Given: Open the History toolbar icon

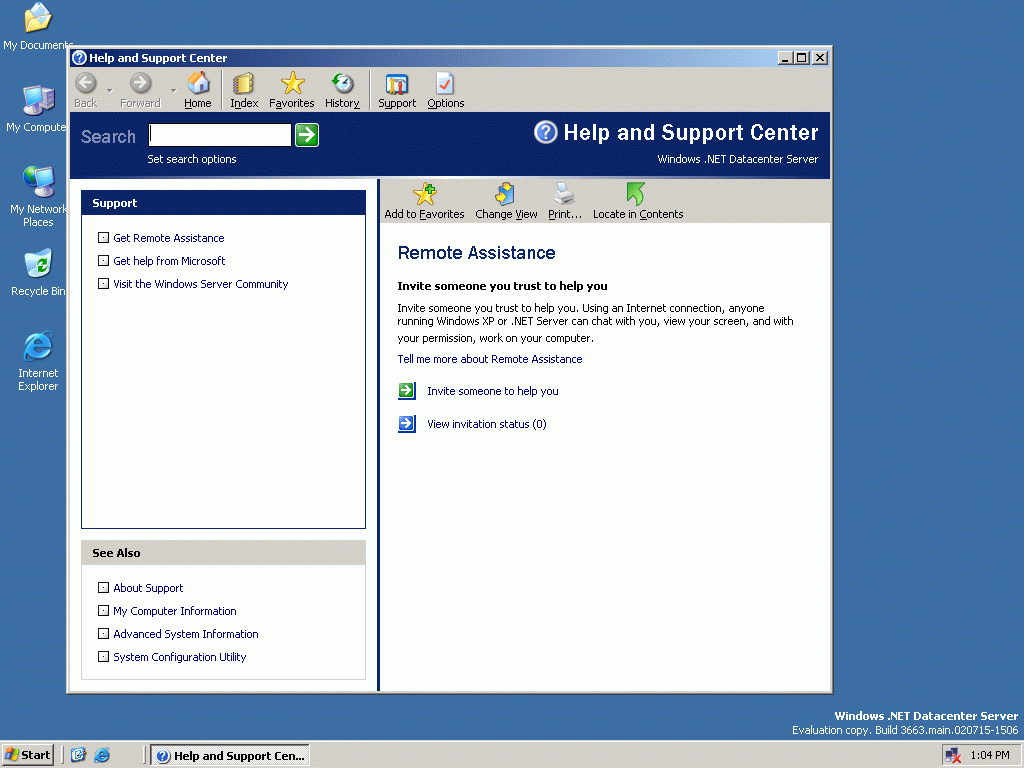Looking at the screenshot, I should [x=342, y=85].
